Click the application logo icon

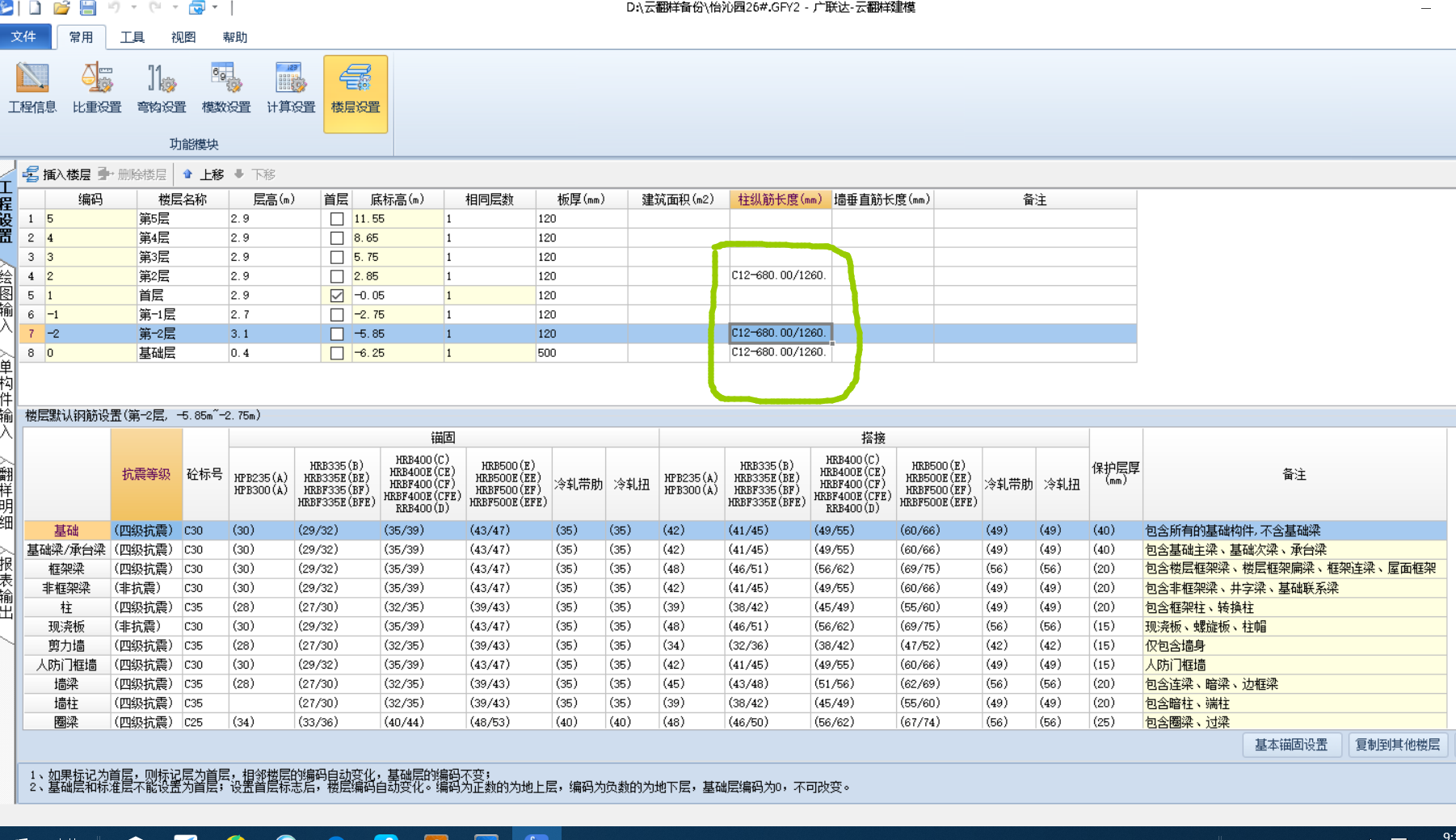point(6,8)
